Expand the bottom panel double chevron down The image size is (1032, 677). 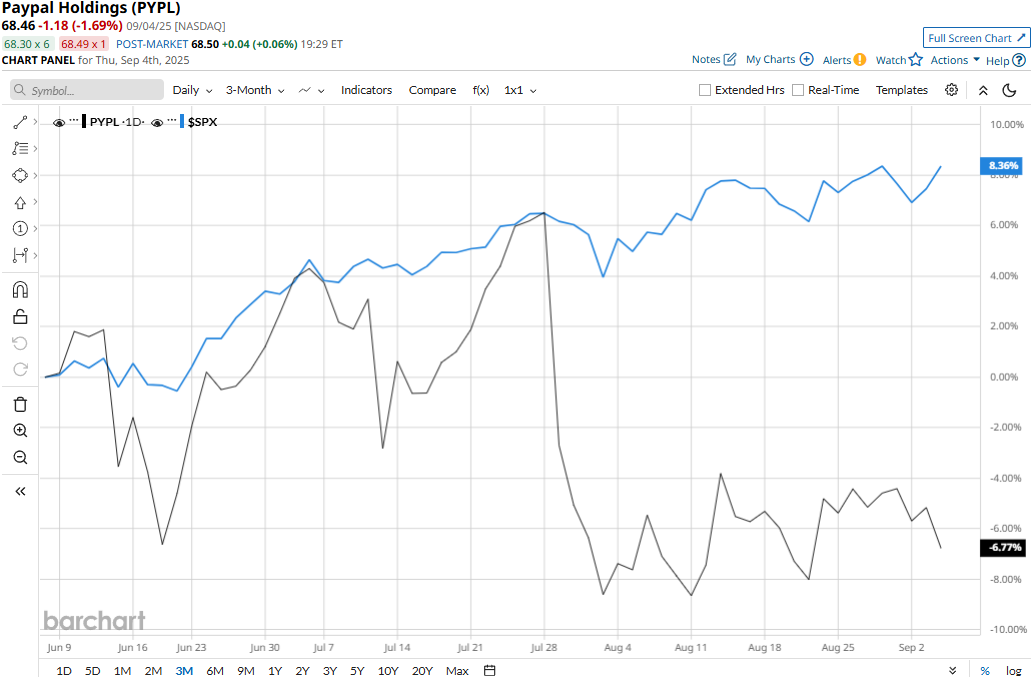point(953,670)
